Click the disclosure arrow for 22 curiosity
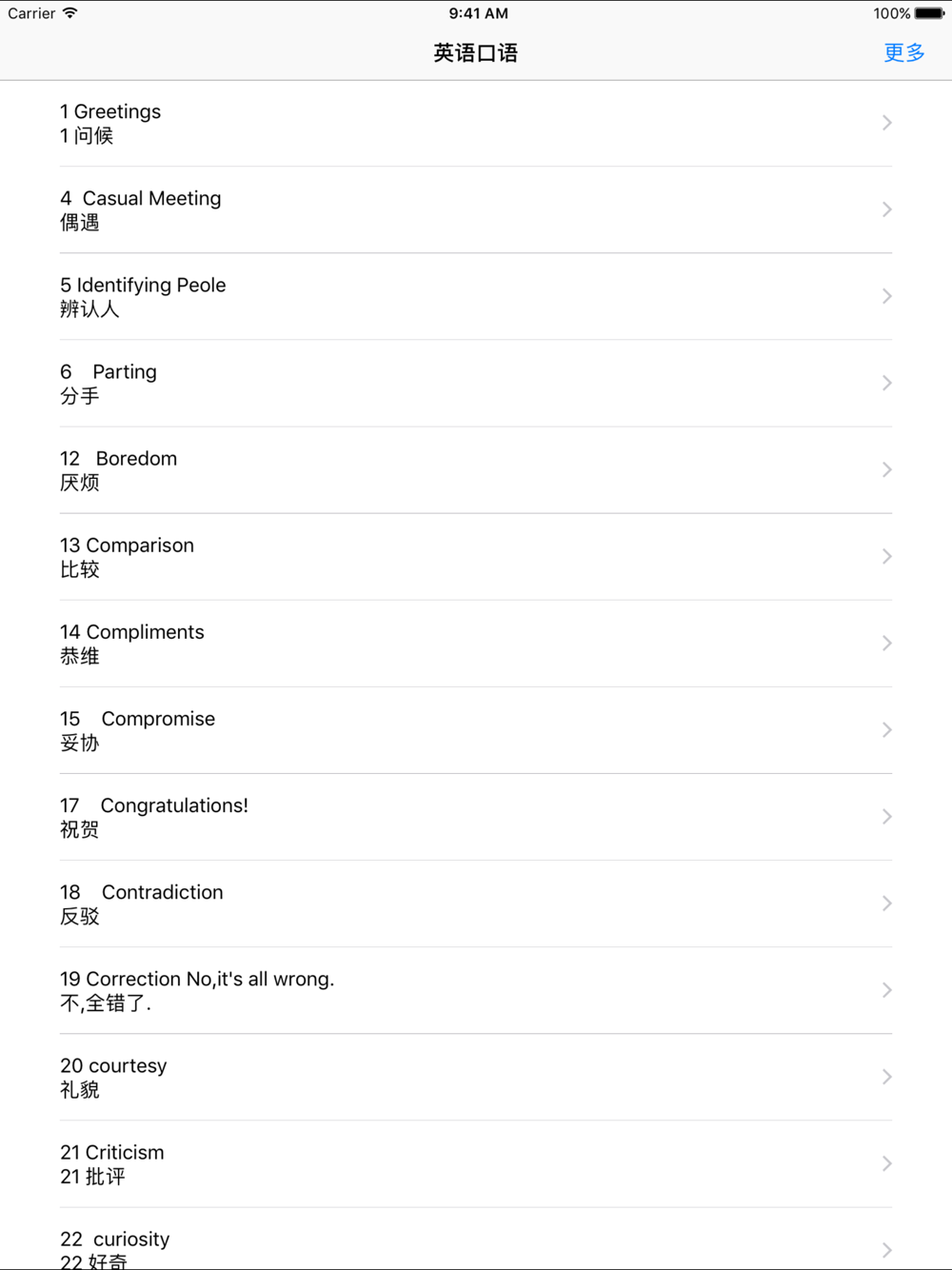Viewport: 952px width, 1270px height. point(886,1250)
